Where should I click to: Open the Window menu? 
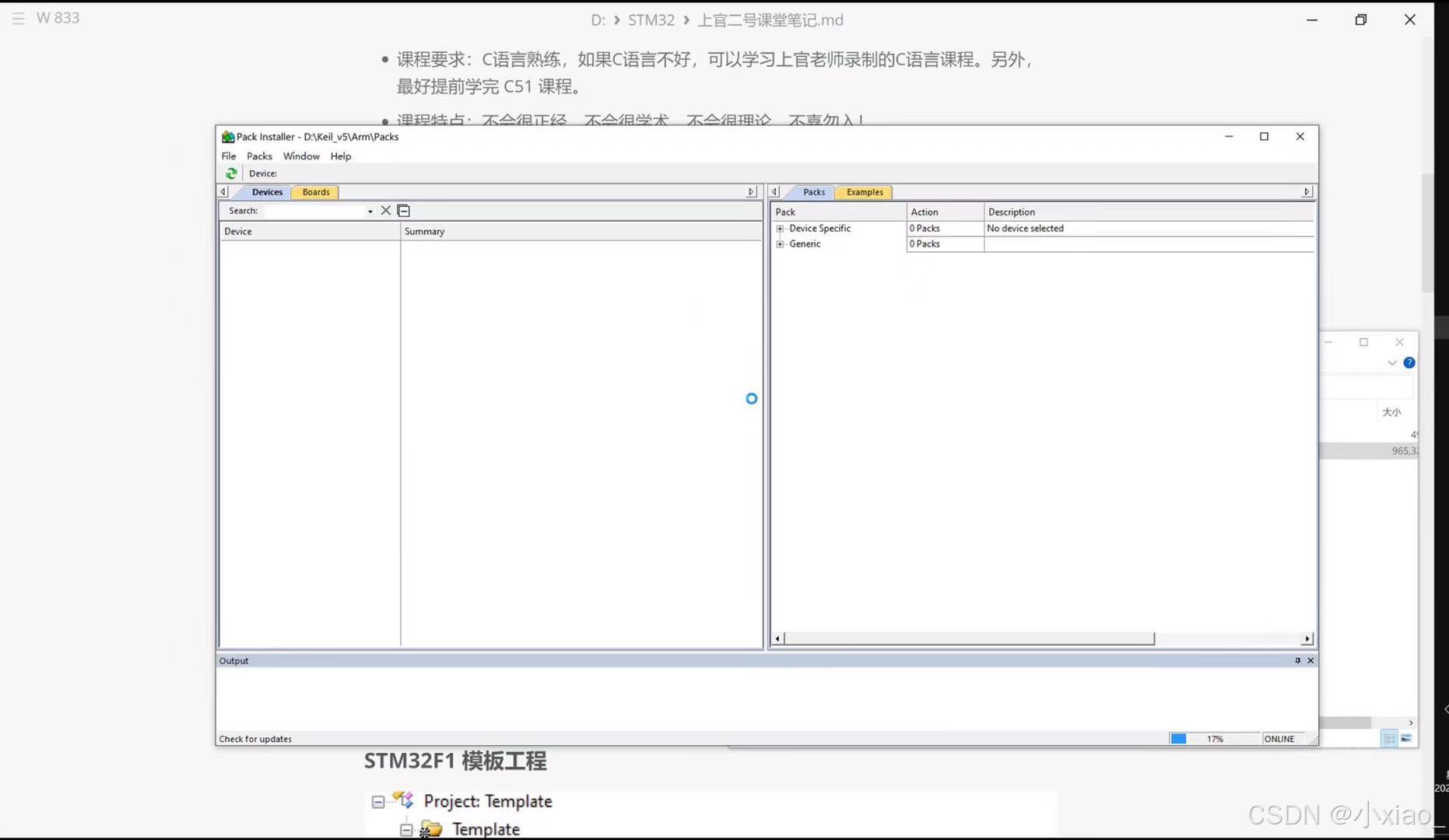pos(301,156)
